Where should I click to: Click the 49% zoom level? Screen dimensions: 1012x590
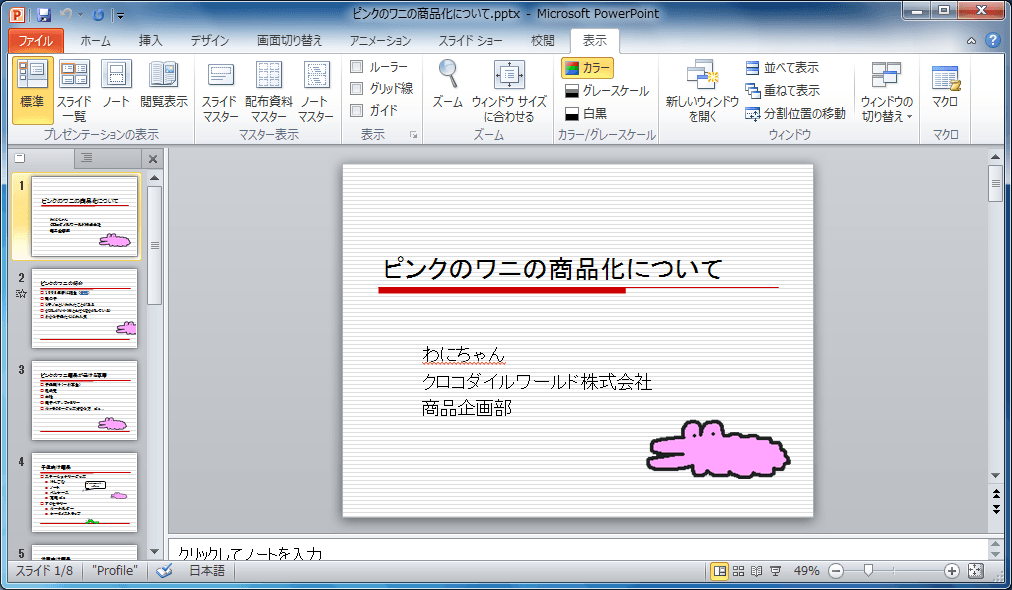click(x=806, y=571)
